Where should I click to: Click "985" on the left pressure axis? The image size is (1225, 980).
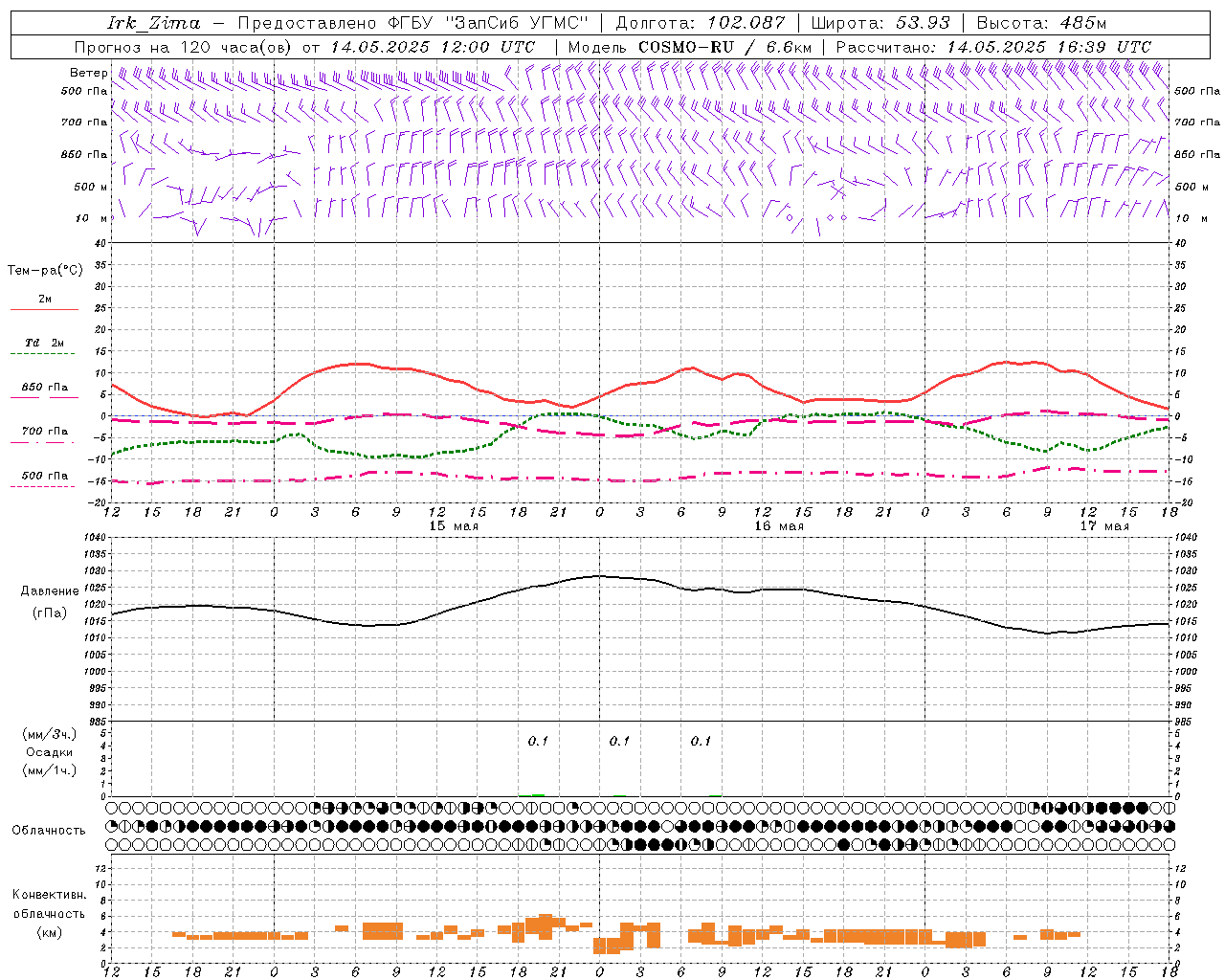(x=97, y=722)
